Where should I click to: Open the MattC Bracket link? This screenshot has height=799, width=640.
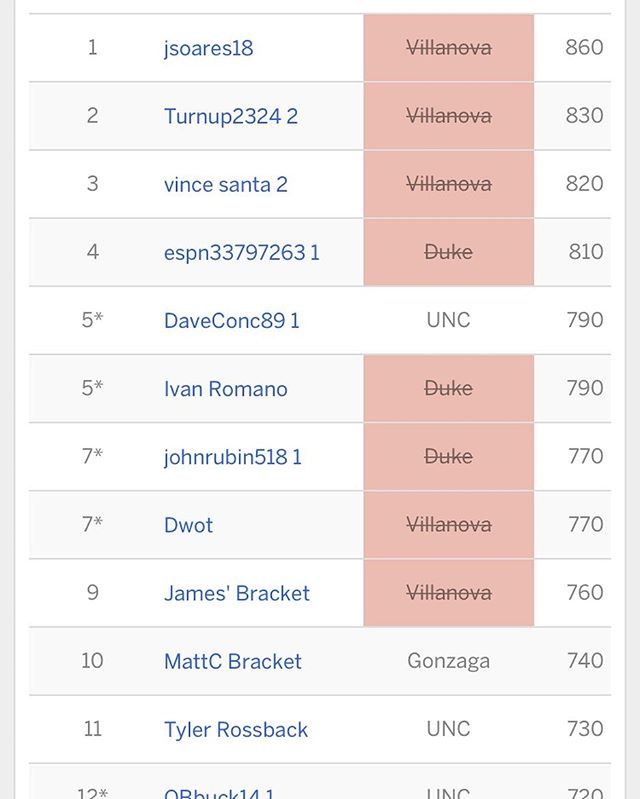[x=233, y=661]
